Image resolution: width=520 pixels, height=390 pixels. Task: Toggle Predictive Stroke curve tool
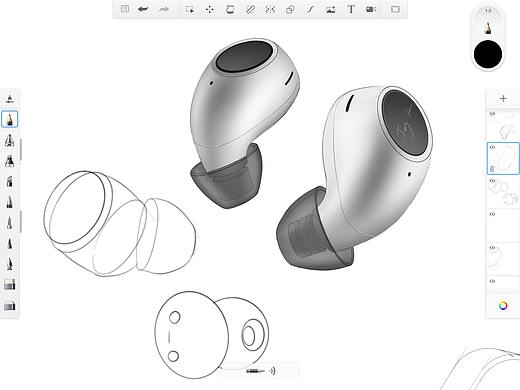point(310,9)
